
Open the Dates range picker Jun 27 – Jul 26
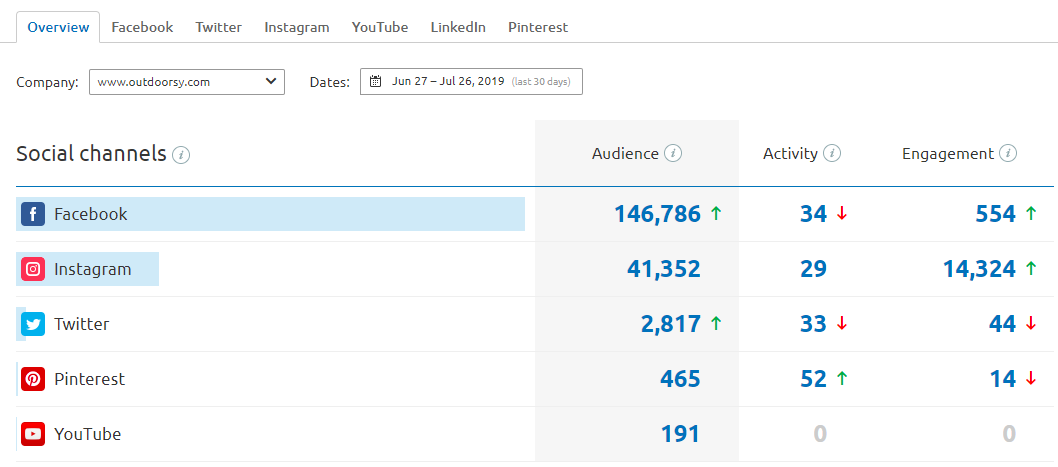(x=471, y=82)
